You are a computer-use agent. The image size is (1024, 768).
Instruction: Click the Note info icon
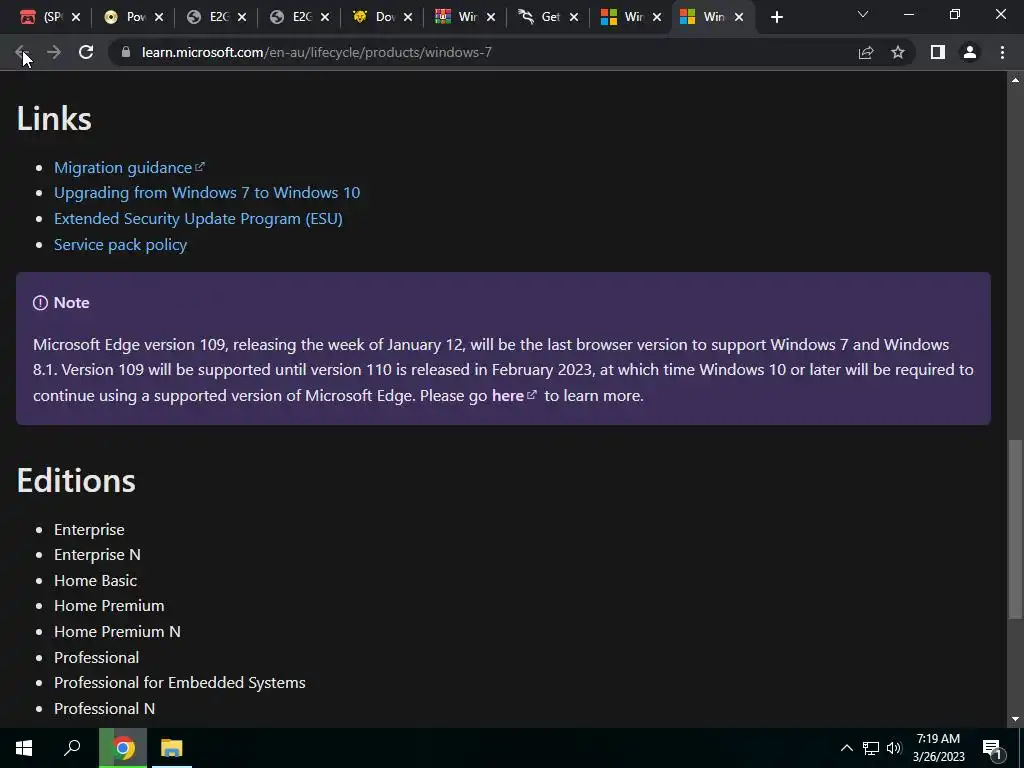click(40, 302)
